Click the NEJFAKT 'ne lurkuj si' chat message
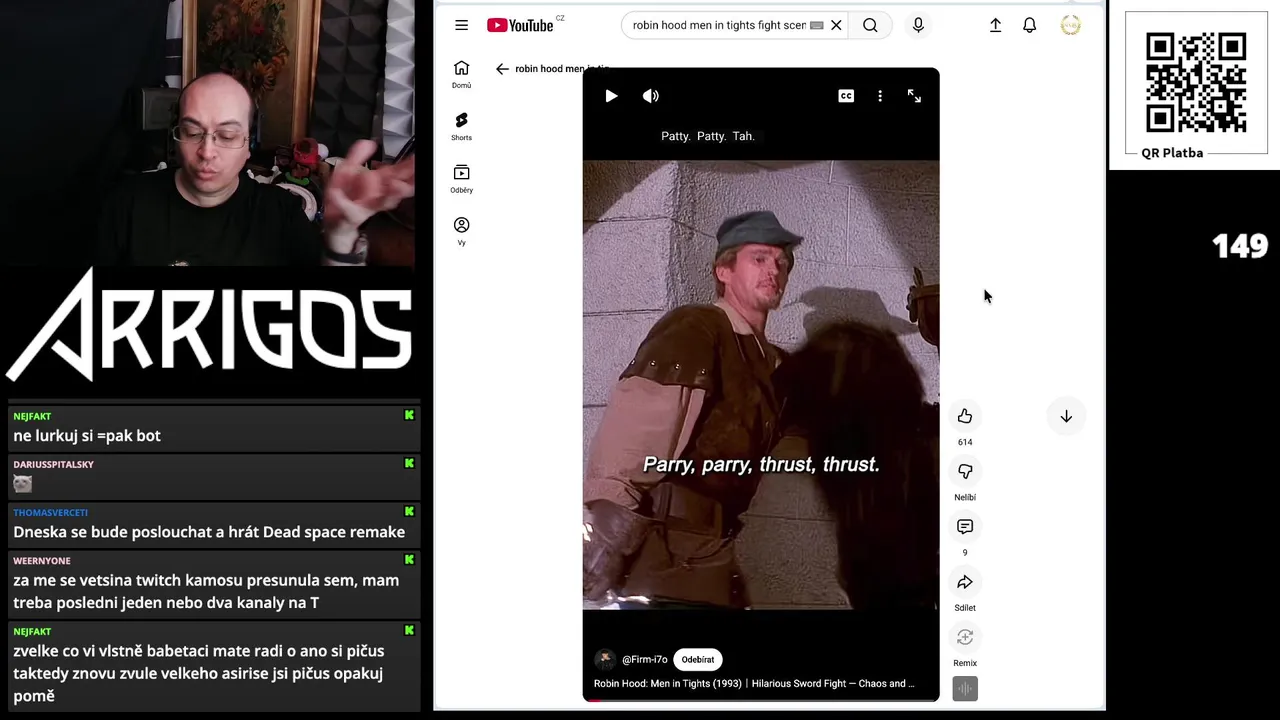 [213, 427]
